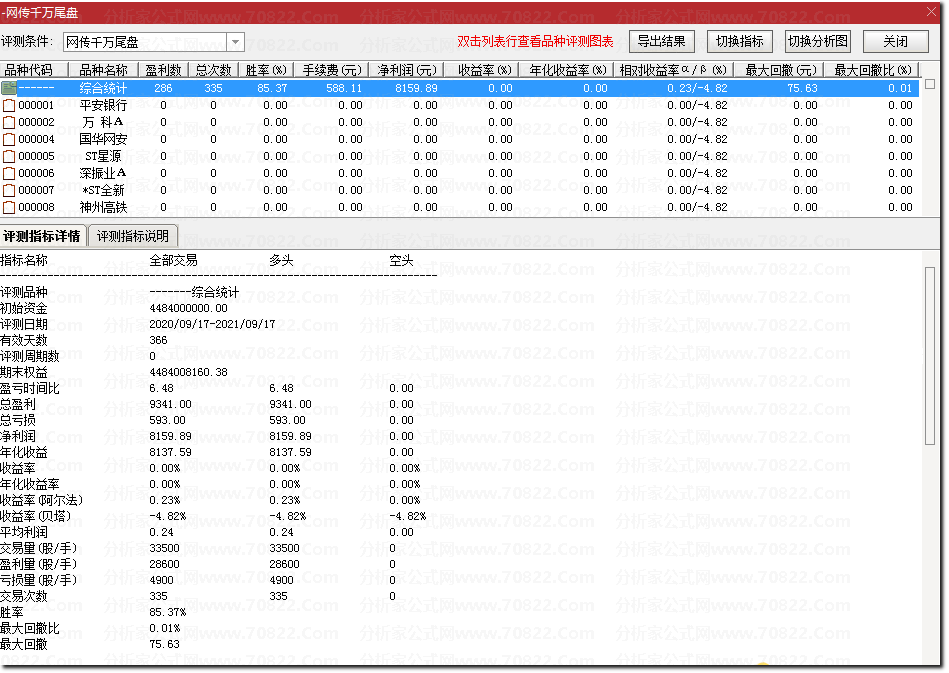Click the 588.11 commission cell
The image size is (949, 673).
pos(344,88)
